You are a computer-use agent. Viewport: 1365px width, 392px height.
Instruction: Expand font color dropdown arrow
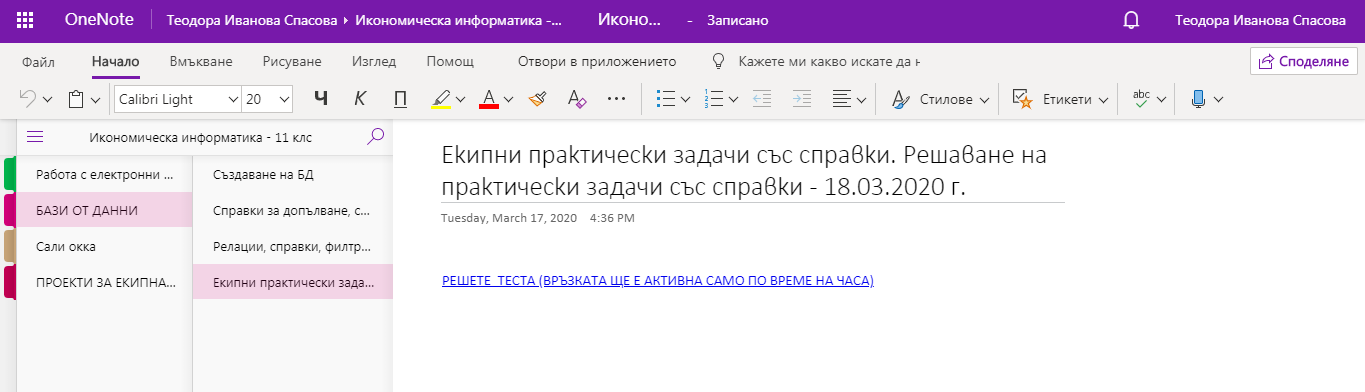pyautogui.click(x=508, y=100)
